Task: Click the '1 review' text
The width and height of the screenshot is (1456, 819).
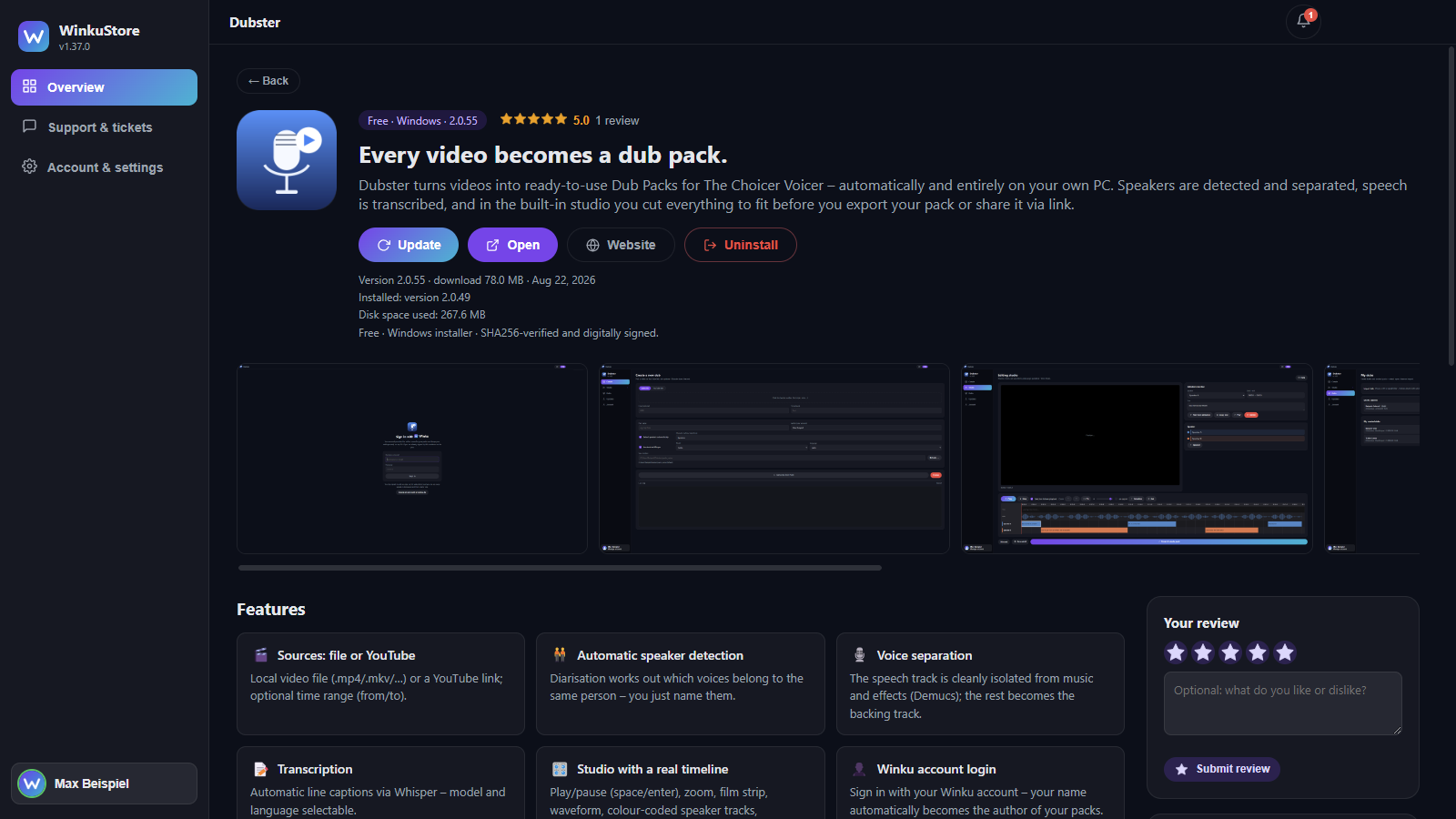Action: [617, 120]
